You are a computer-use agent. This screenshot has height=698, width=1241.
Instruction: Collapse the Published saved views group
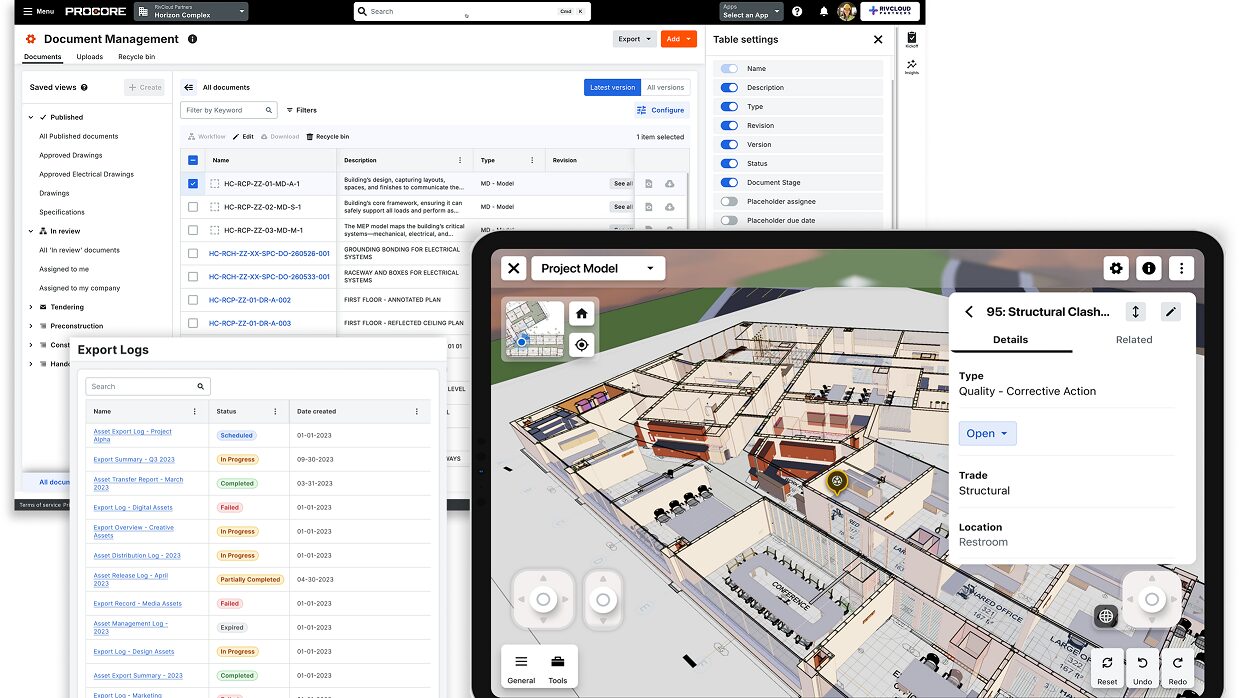(x=31, y=117)
